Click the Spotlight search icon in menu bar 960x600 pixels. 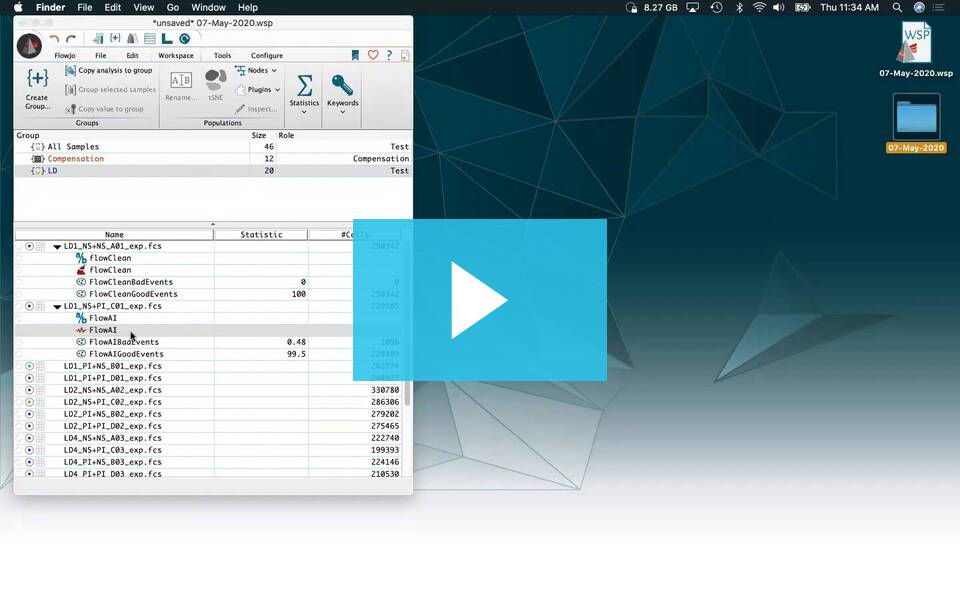897,7
